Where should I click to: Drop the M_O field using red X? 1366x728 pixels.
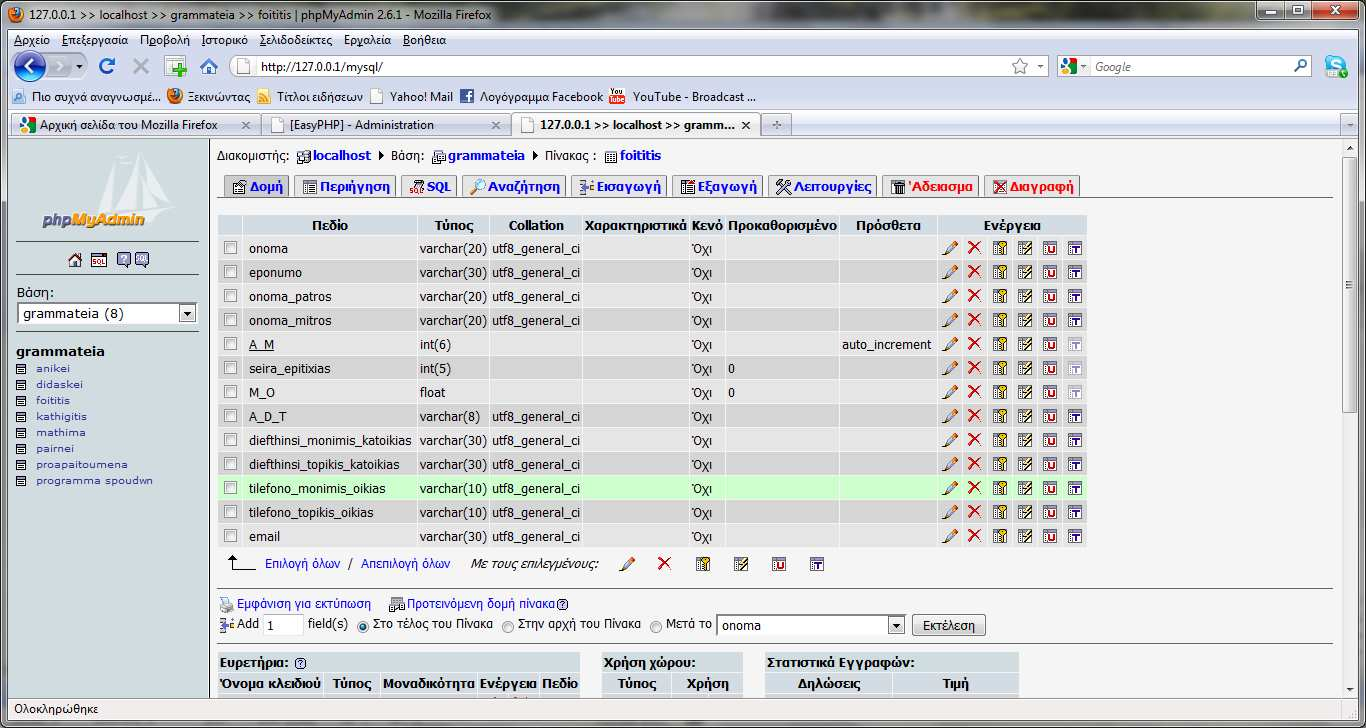[x=974, y=392]
